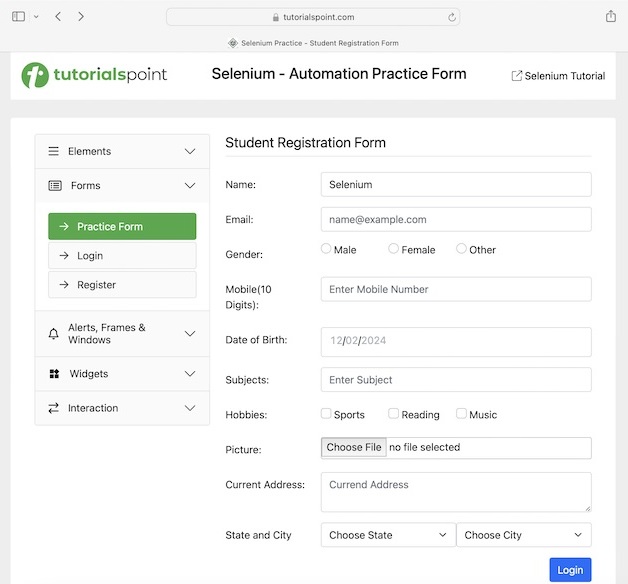Reload the page using the refresh icon
Image resolution: width=628 pixels, height=584 pixels.
pos(452,17)
